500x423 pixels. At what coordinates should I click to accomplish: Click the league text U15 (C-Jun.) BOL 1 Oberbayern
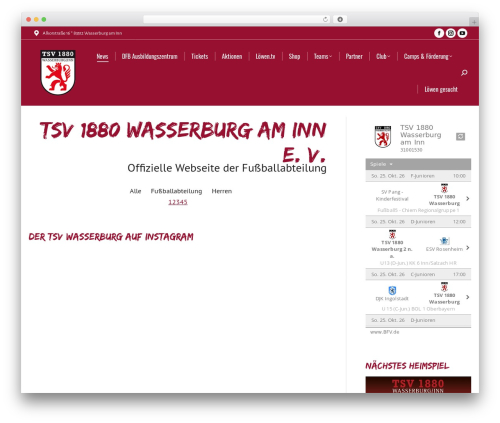[x=418, y=309]
